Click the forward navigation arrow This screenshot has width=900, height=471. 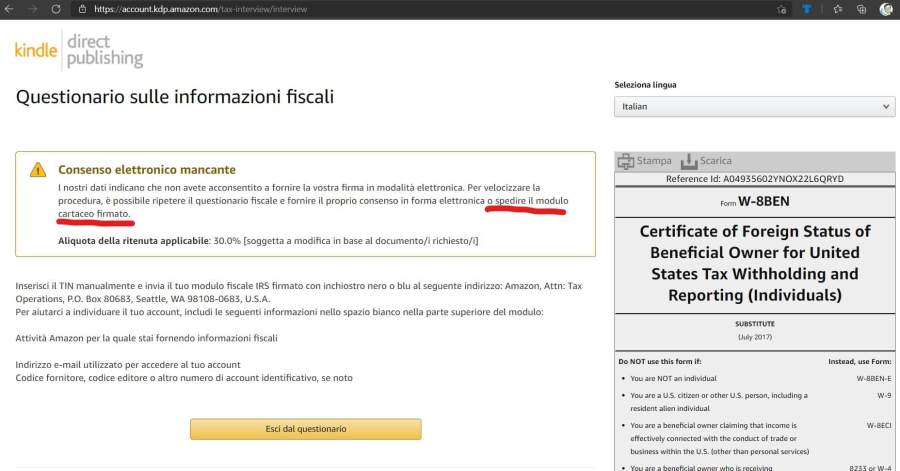tap(33, 9)
